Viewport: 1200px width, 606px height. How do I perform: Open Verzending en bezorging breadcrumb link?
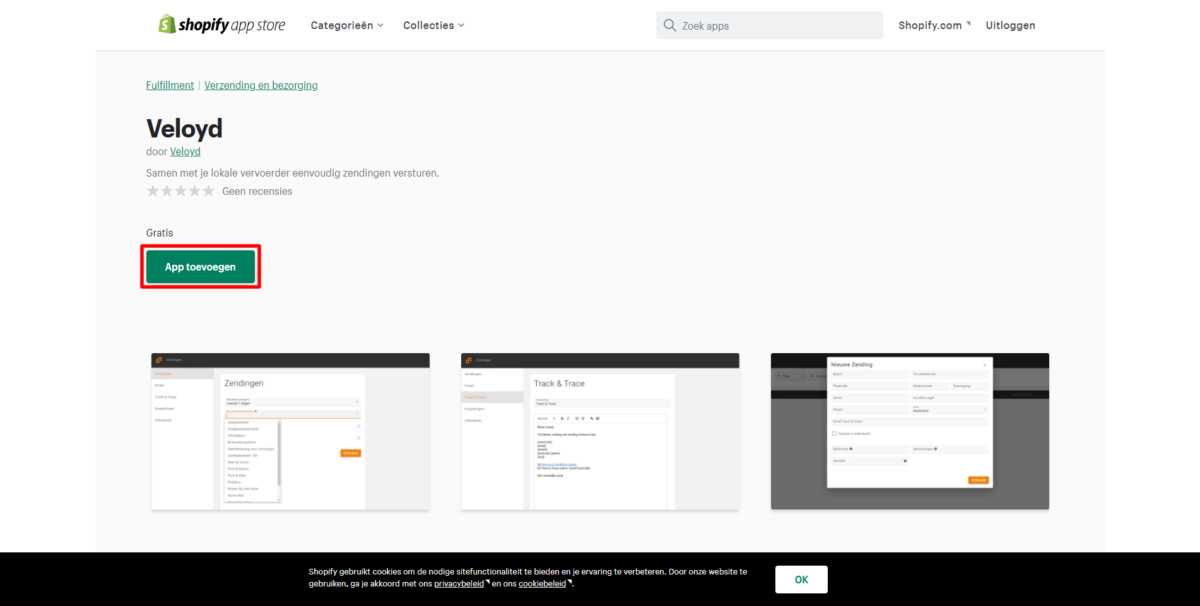(261, 85)
